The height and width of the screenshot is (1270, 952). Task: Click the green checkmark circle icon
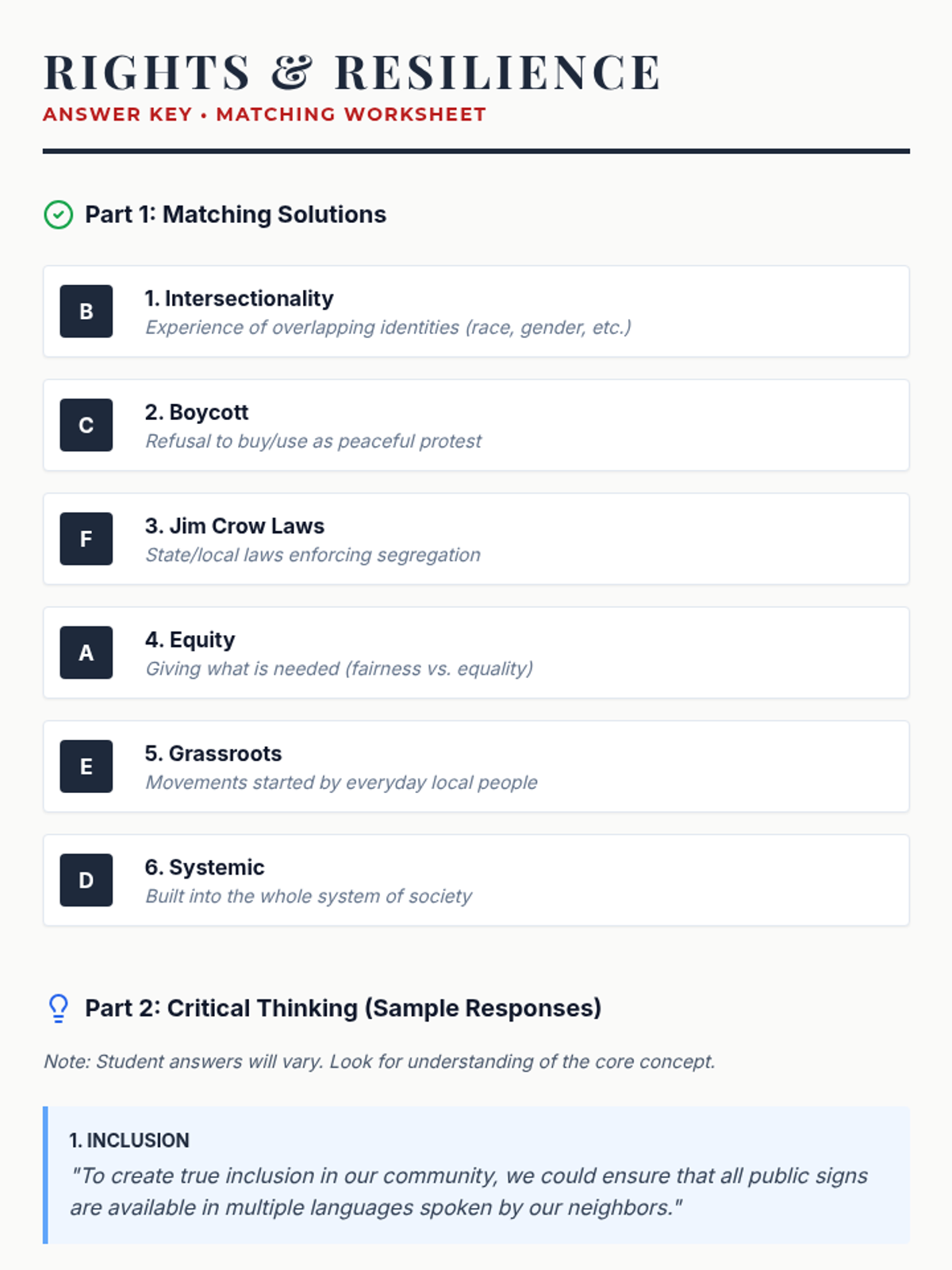tap(58, 214)
